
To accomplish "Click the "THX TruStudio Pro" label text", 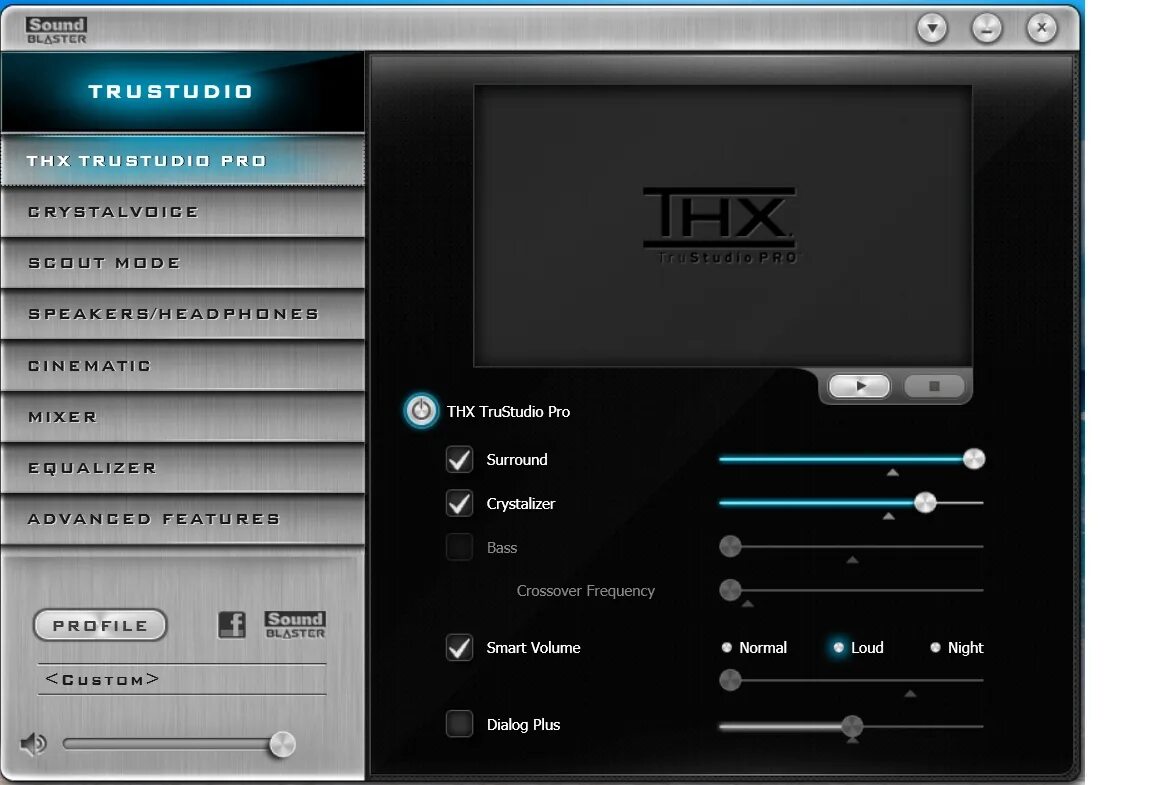I will pos(508,412).
